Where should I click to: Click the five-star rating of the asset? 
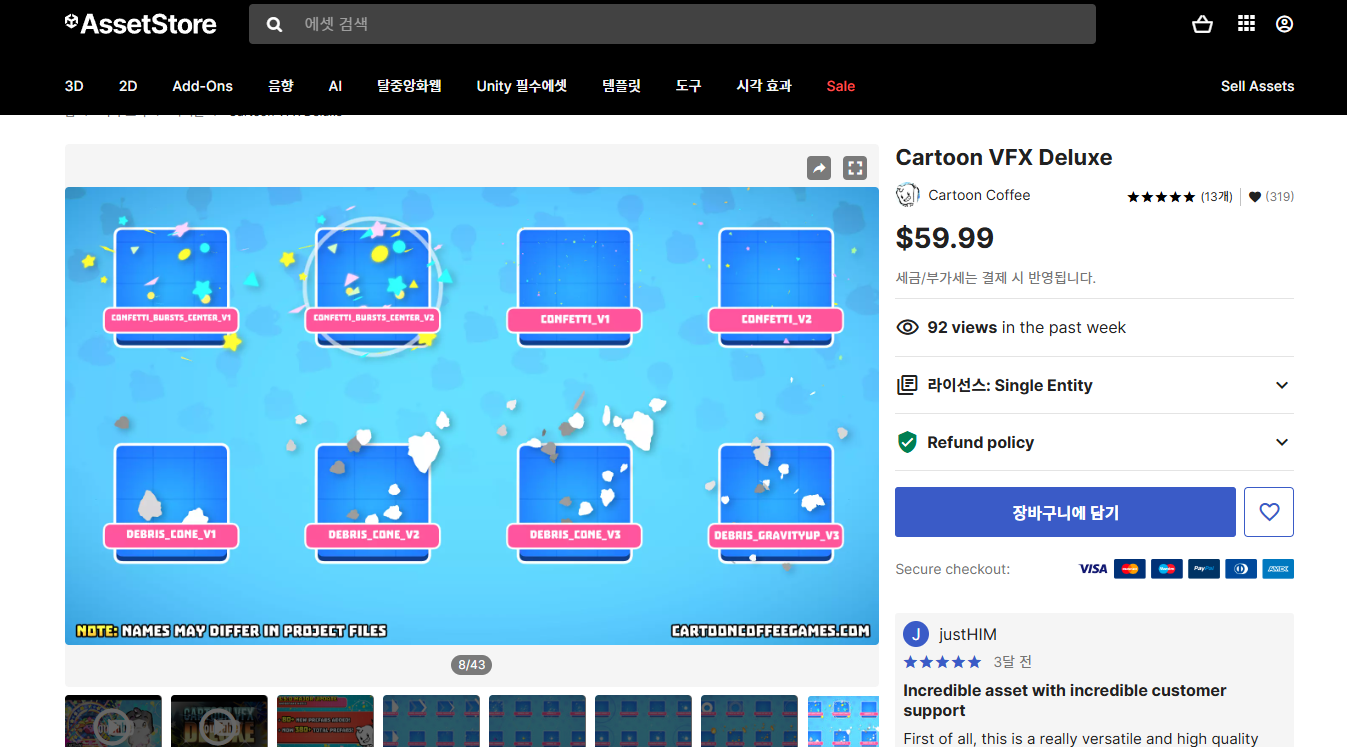click(1161, 197)
